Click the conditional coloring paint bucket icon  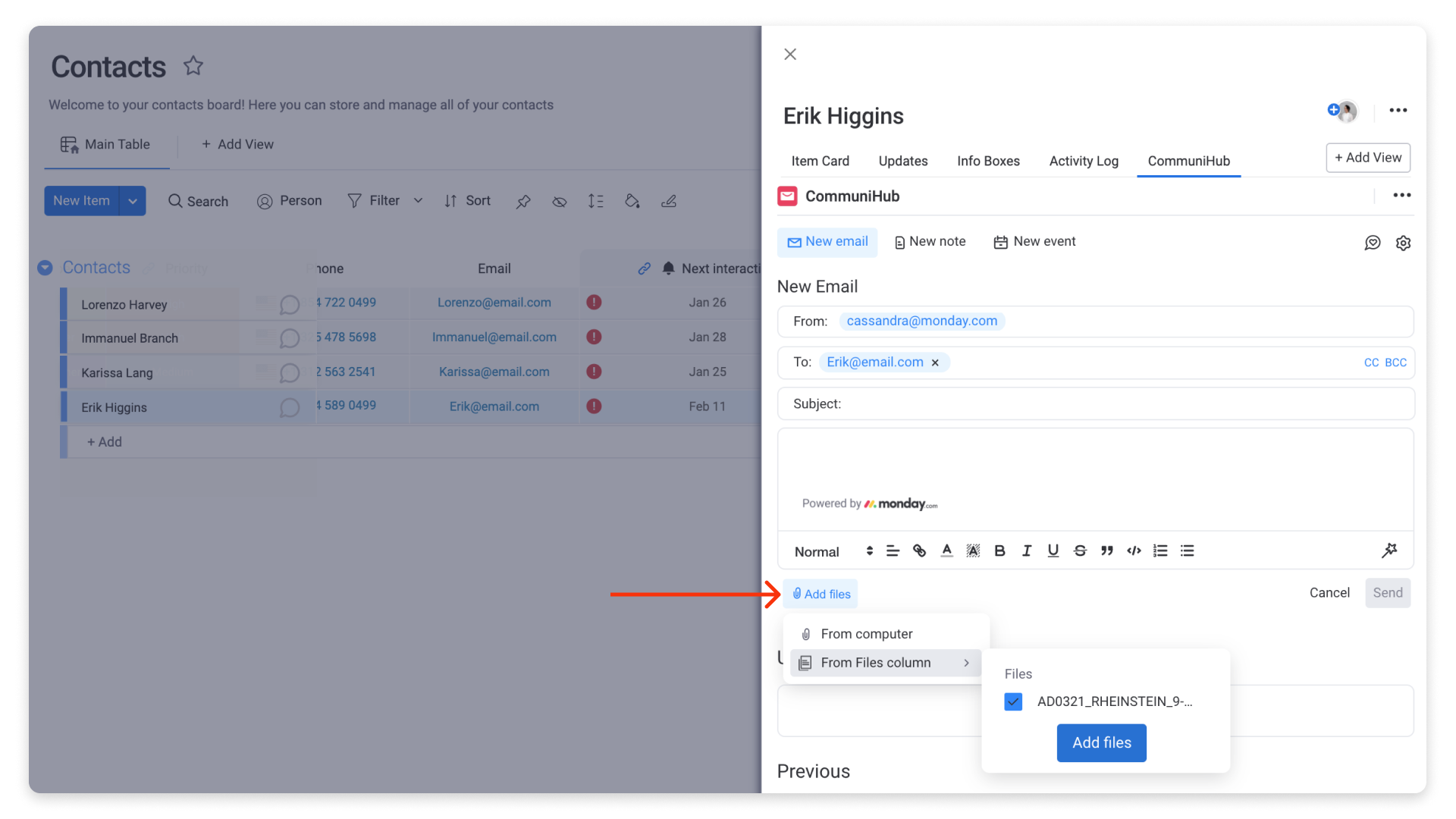click(632, 201)
